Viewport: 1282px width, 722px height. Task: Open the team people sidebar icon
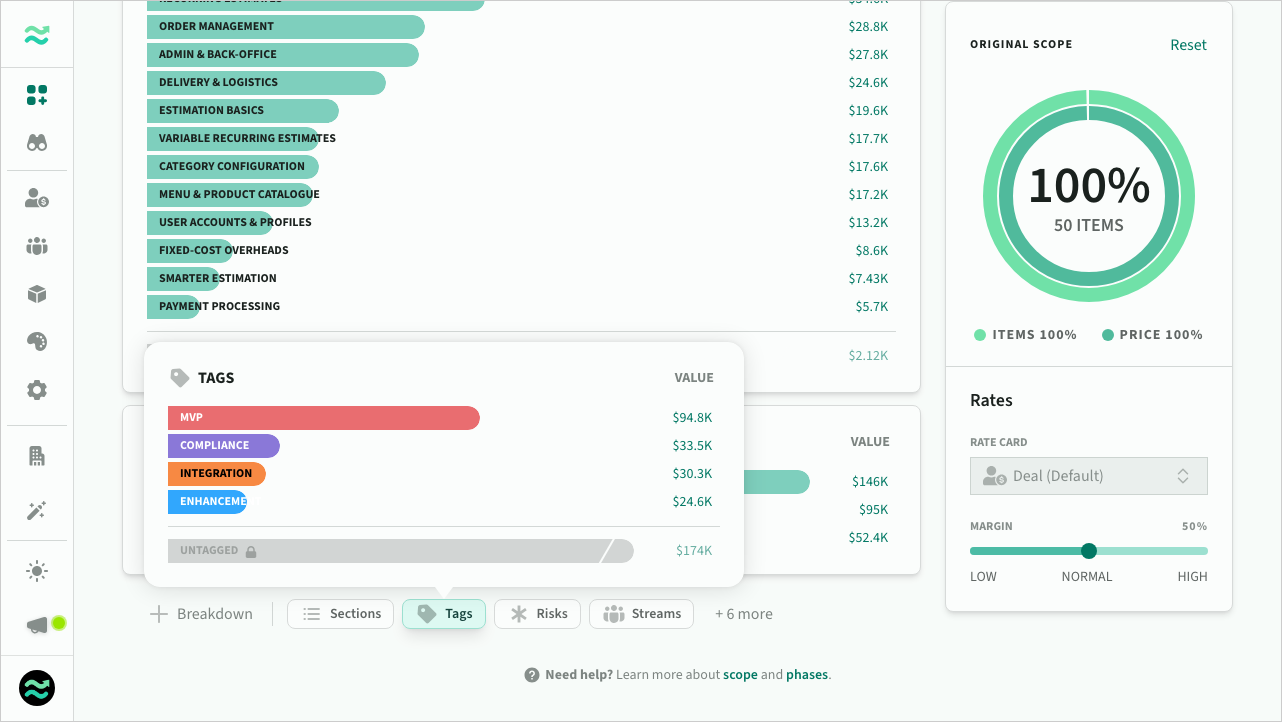click(x=37, y=246)
